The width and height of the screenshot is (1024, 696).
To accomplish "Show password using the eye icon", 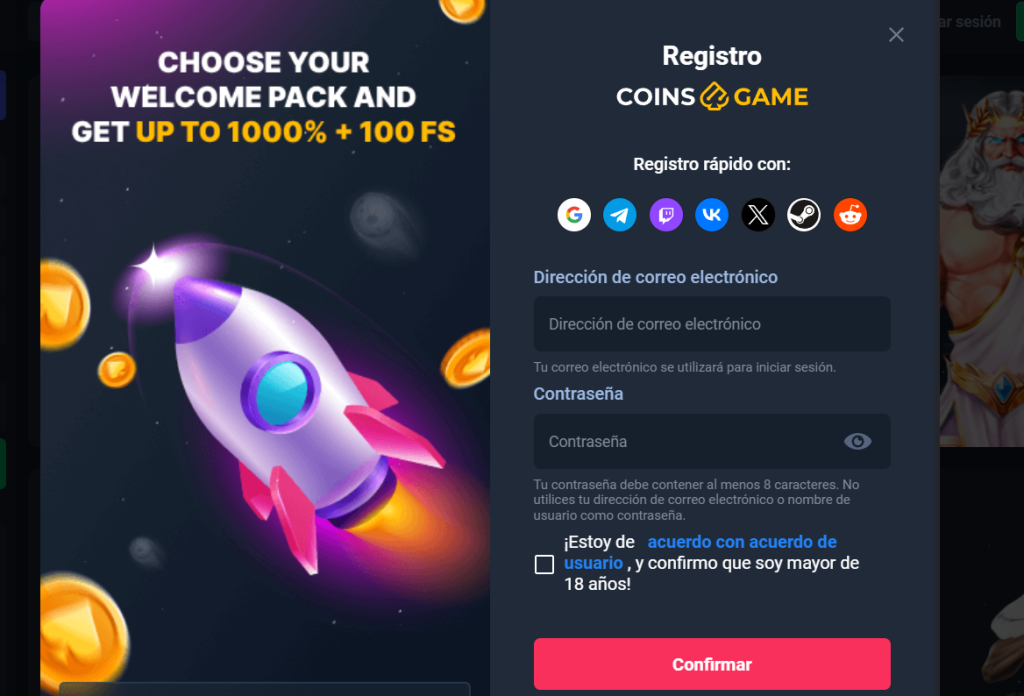I will [857, 441].
